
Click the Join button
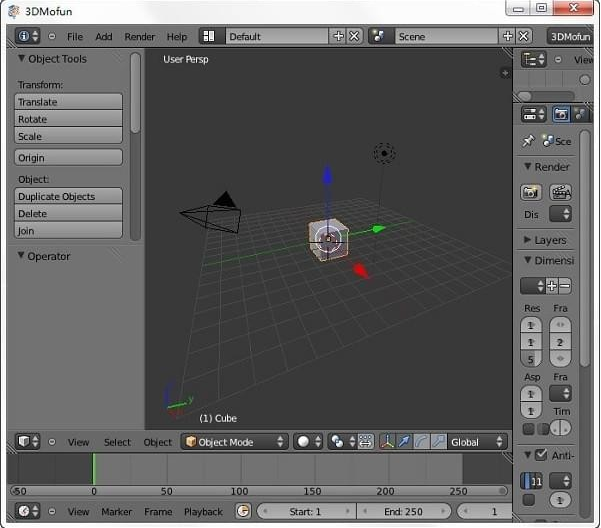[x=68, y=231]
